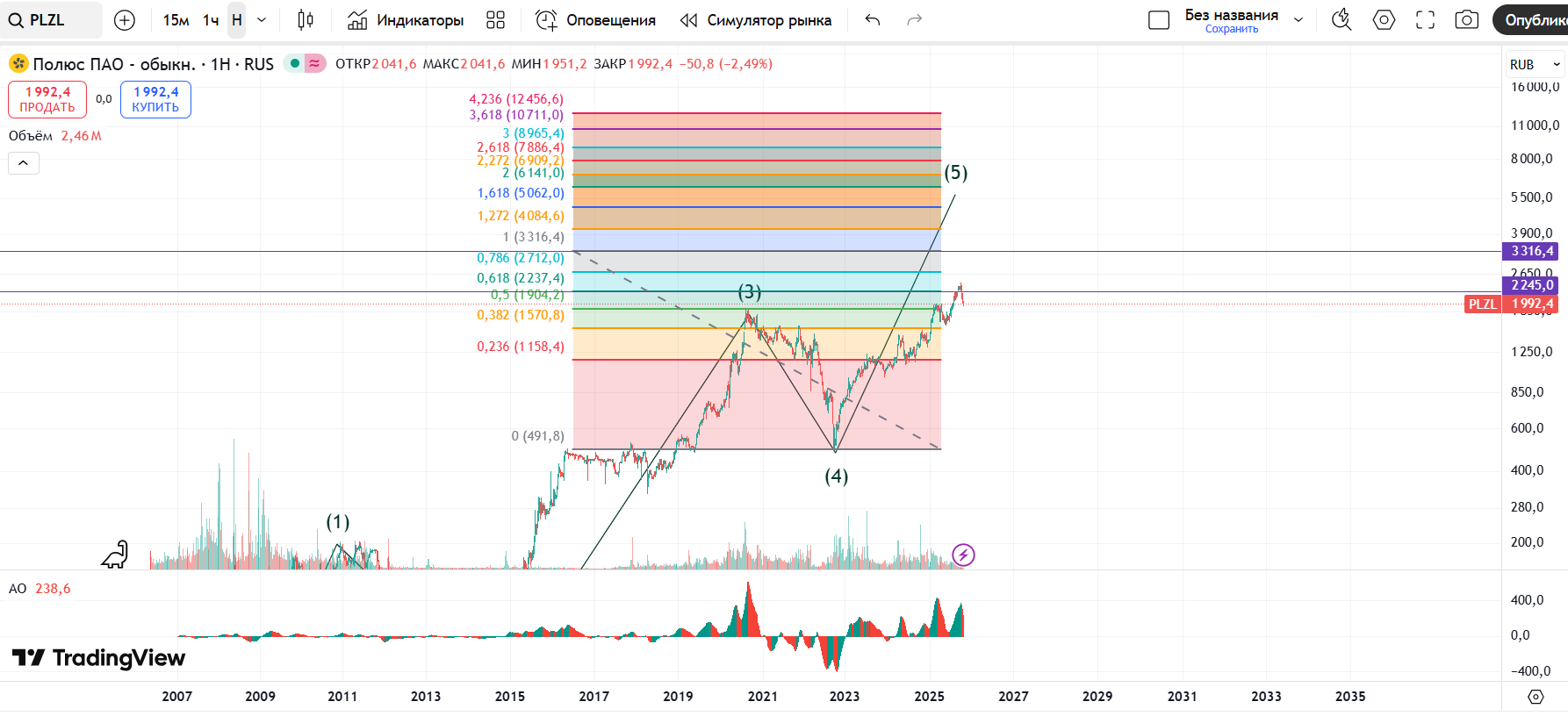The height and width of the screenshot is (716, 1568).
Task: Open the RUB currency dropdown
Action: click(x=1534, y=64)
